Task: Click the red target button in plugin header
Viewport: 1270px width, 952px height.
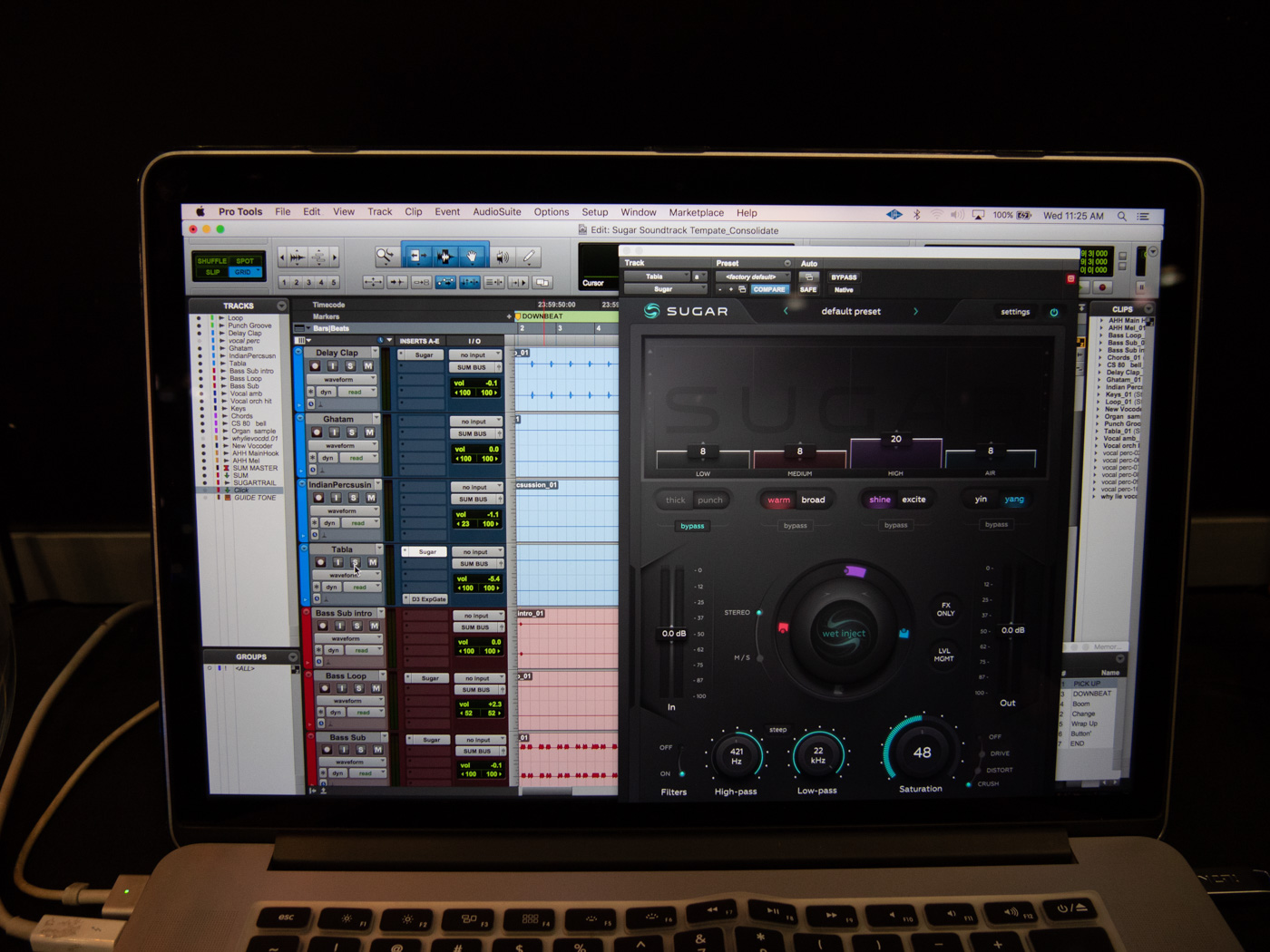Action: pos(1070,279)
